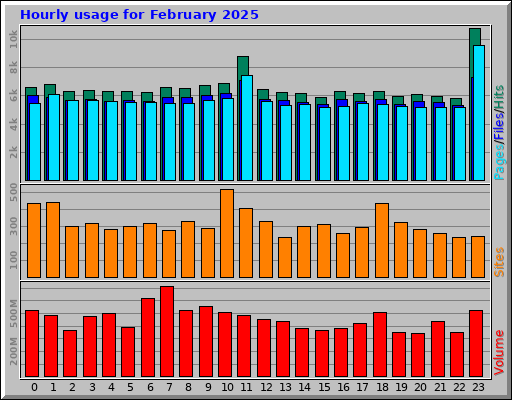The height and width of the screenshot is (400, 512).
Task: Click the hour 15 x-axis label
Action: 324,387
